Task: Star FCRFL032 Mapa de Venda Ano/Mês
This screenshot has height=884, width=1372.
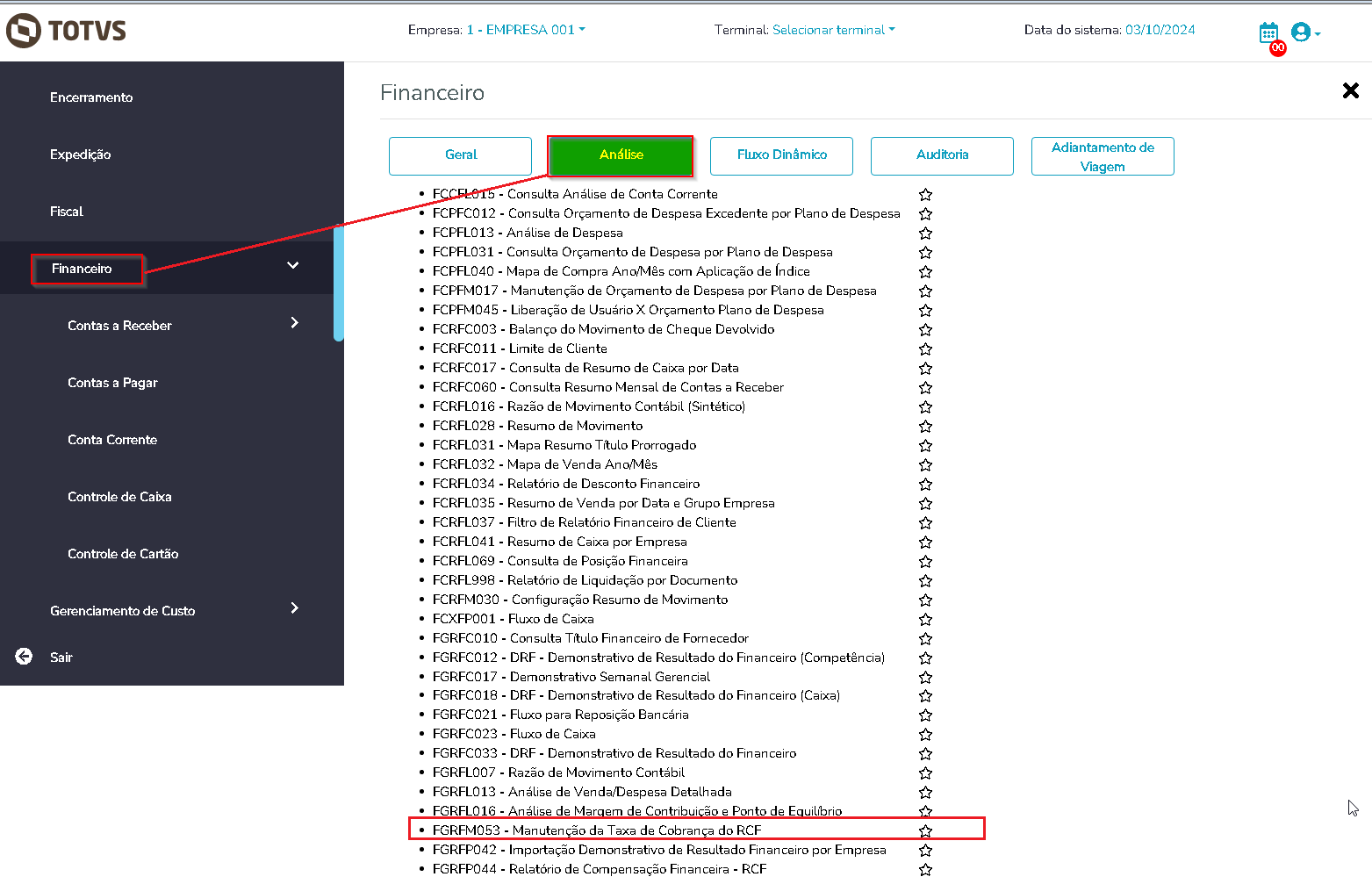Action: click(925, 465)
